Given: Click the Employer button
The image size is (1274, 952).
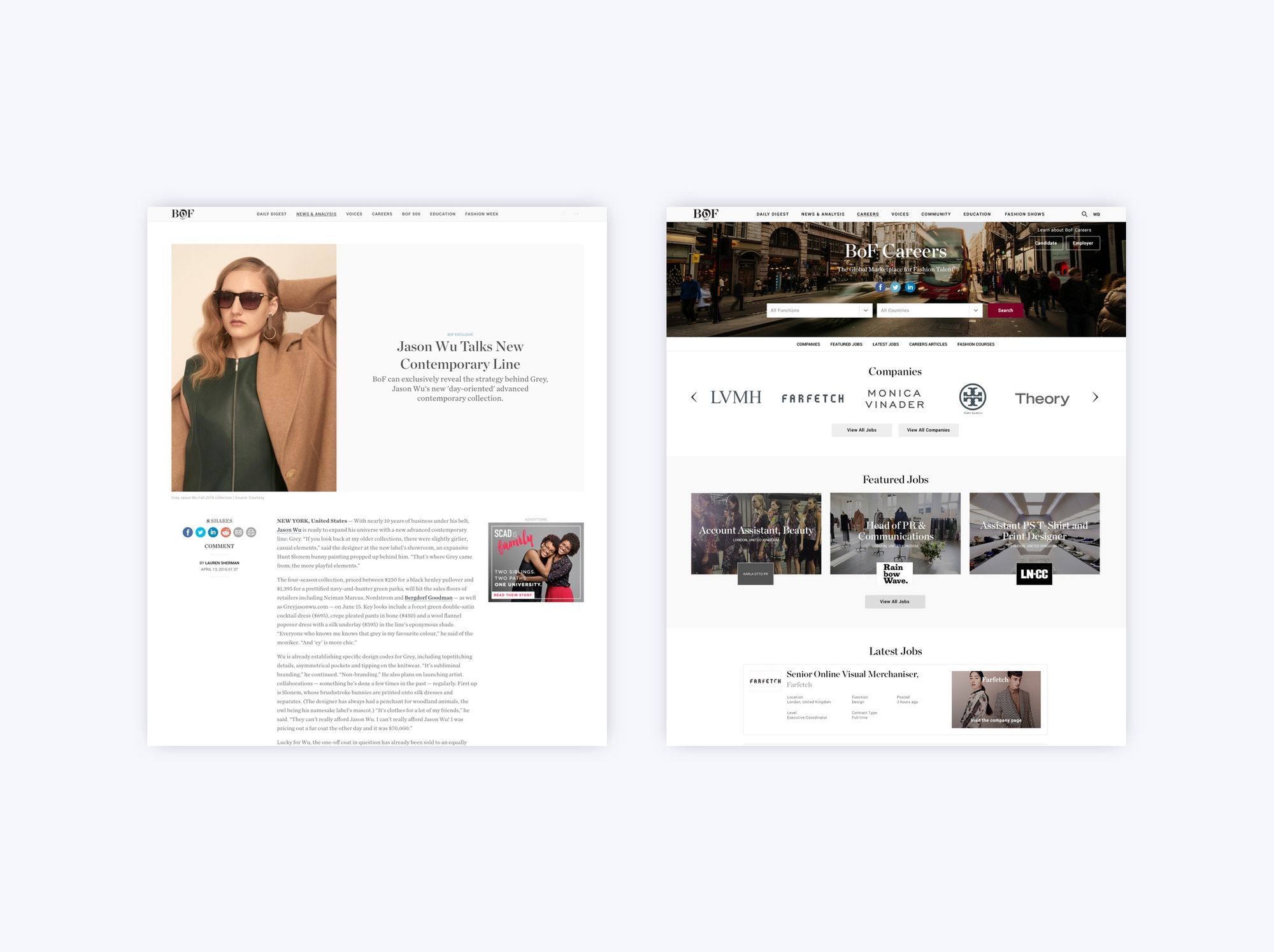Looking at the screenshot, I should [1082, 243].
